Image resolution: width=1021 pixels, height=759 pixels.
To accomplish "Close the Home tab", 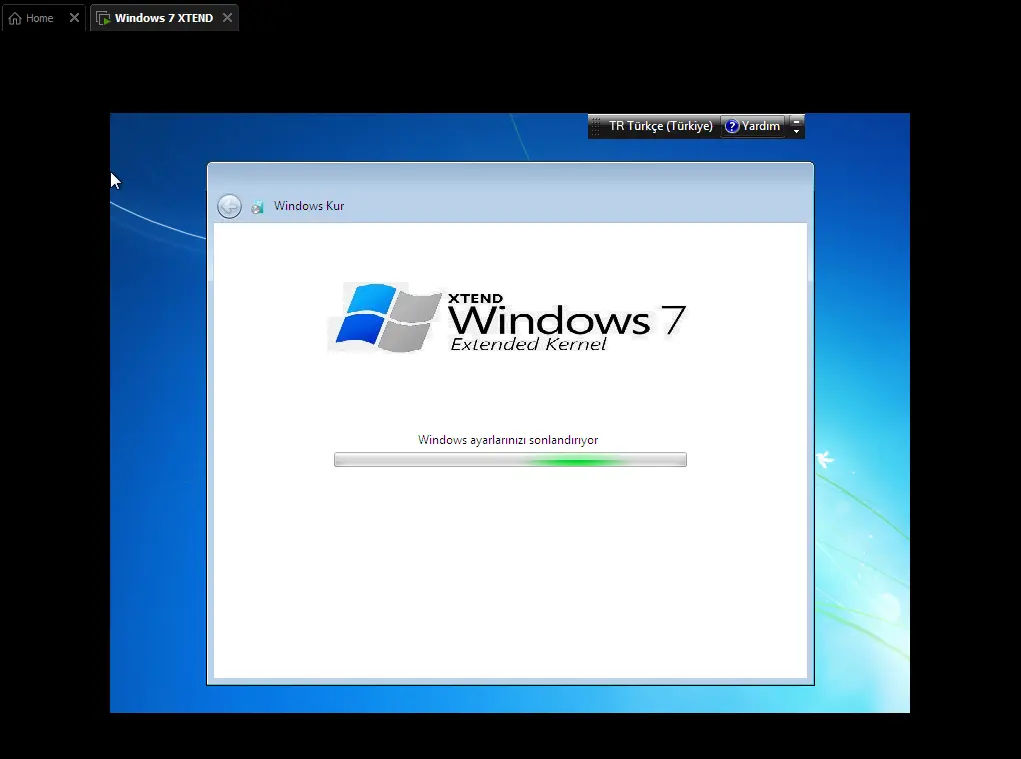I will pyautogui.click(x=74, y=18).
